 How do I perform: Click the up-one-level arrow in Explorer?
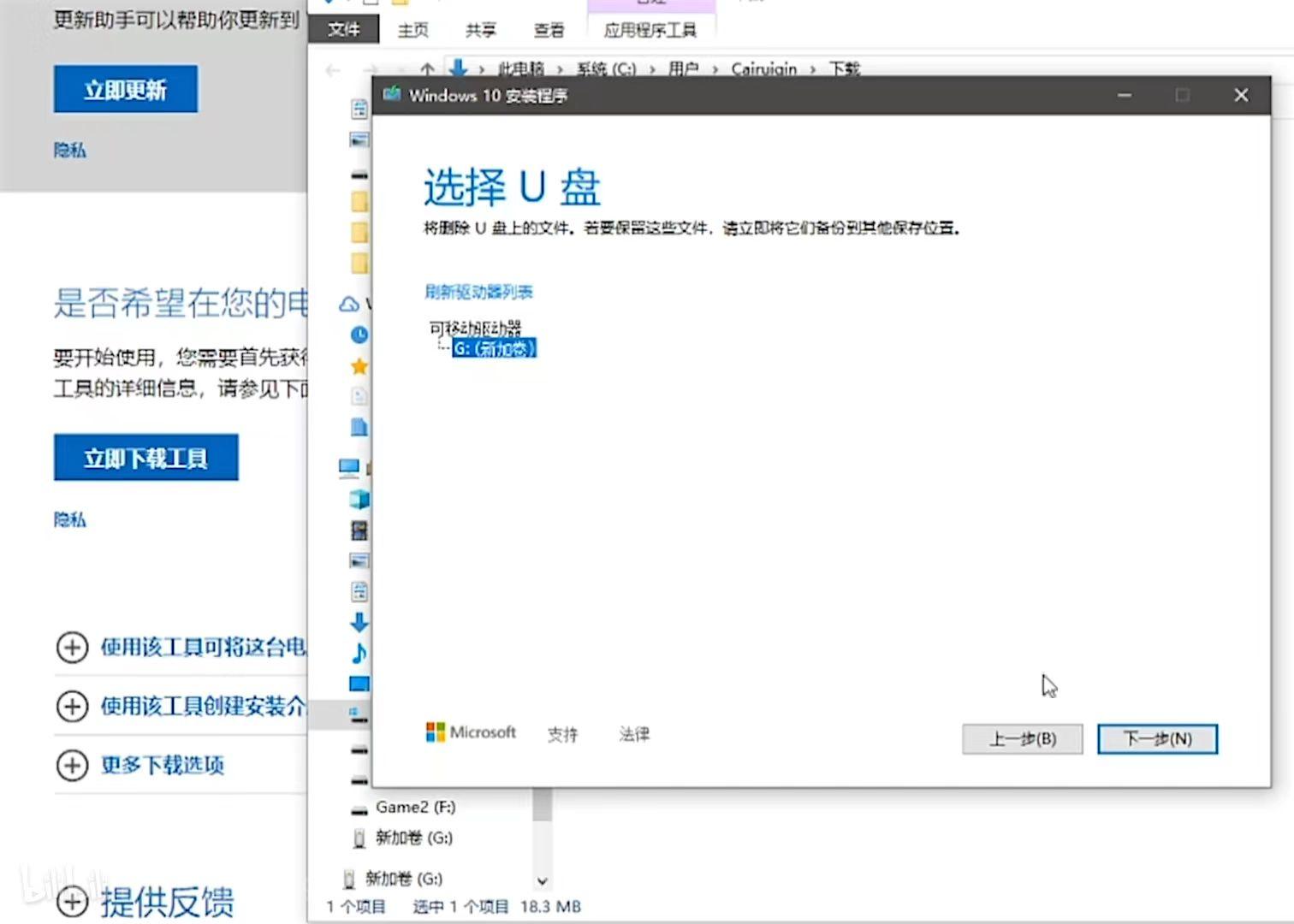(x=427, y=68)
